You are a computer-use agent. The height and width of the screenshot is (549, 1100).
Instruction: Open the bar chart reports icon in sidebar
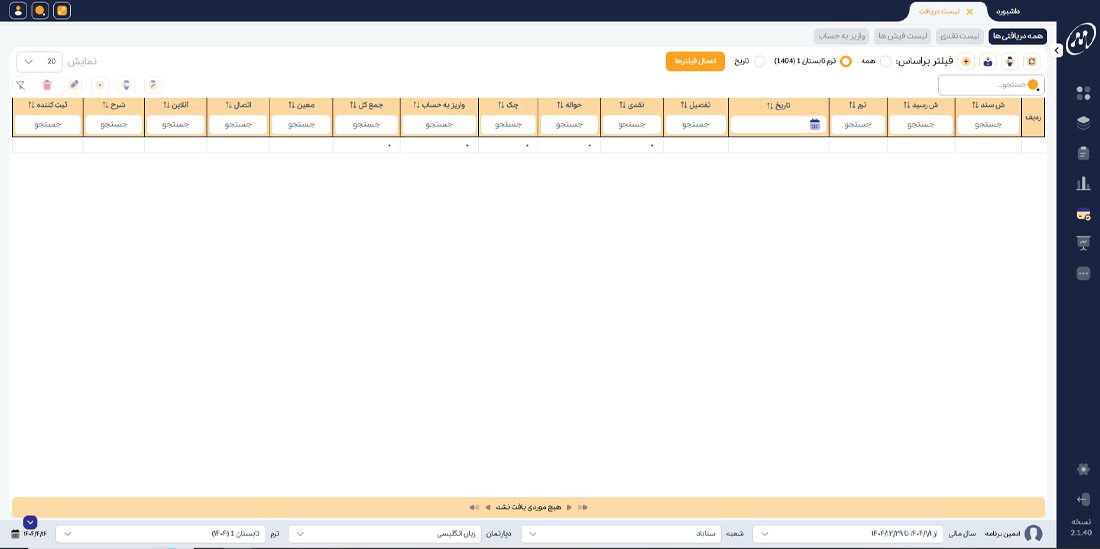pyautogui.click(x=1082, y=183)
